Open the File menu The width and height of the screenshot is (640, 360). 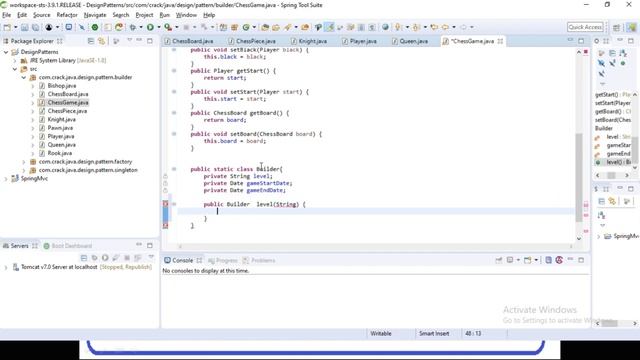(7, 15)
